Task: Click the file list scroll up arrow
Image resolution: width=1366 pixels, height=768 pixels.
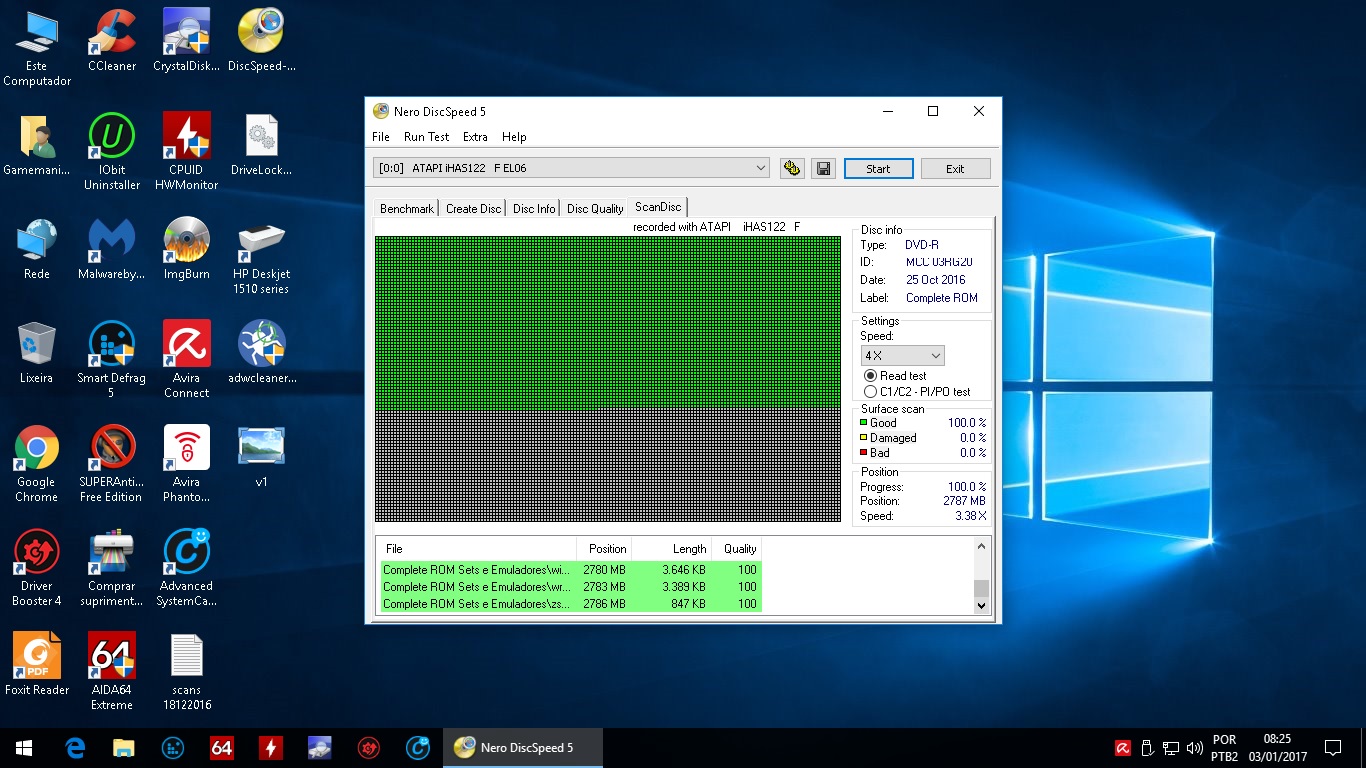Action: pos(981,546)
